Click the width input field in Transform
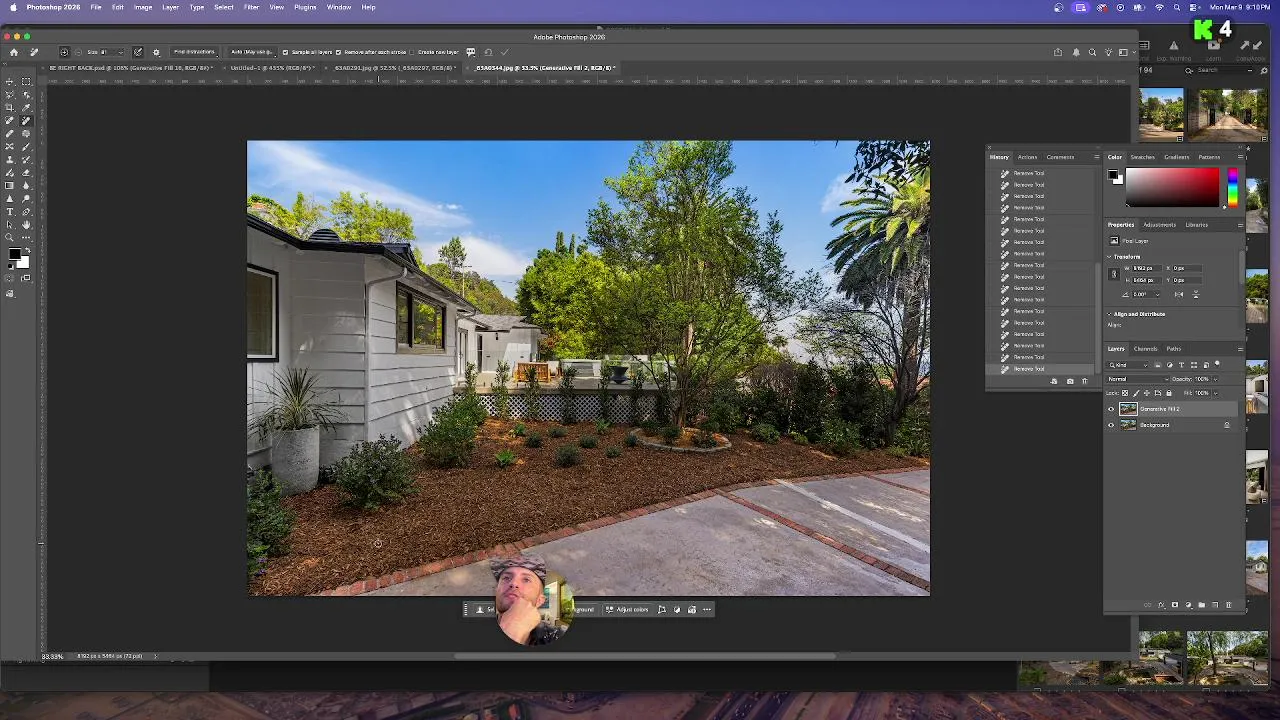Image resolution: width=1280 pixels, height=720 pixels. click(x=1147, y=268)
